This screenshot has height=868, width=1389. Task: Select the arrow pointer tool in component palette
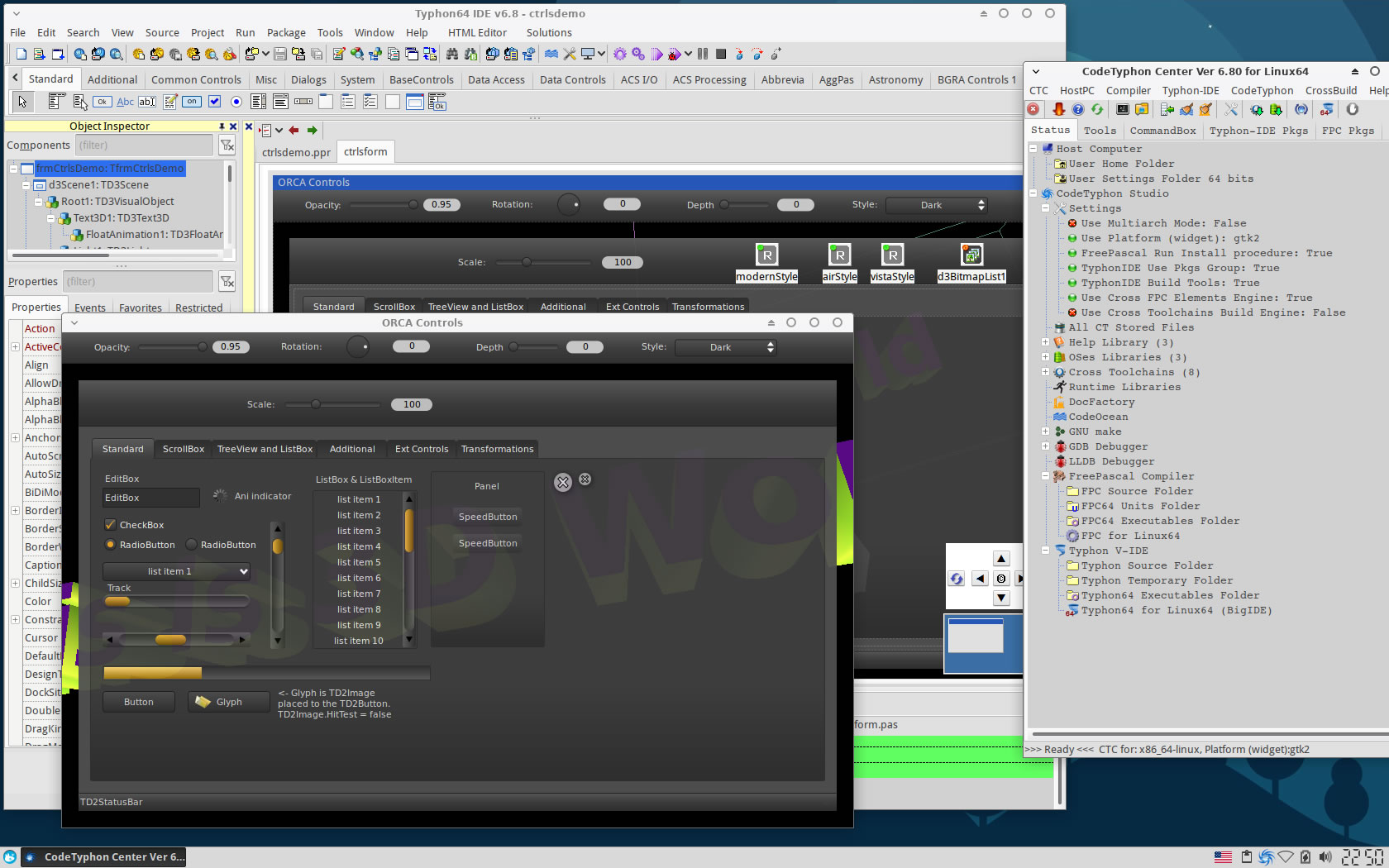(22, 102)
